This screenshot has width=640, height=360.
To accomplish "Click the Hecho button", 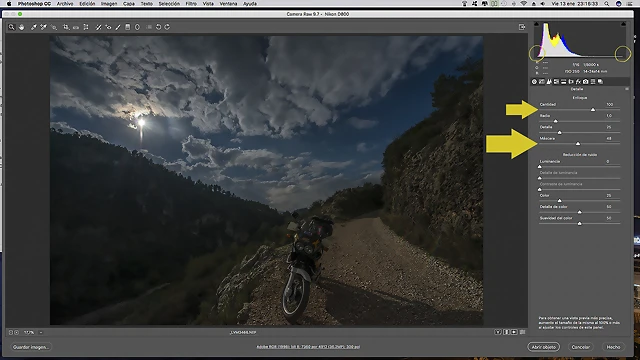I will [x=613, y=347].
